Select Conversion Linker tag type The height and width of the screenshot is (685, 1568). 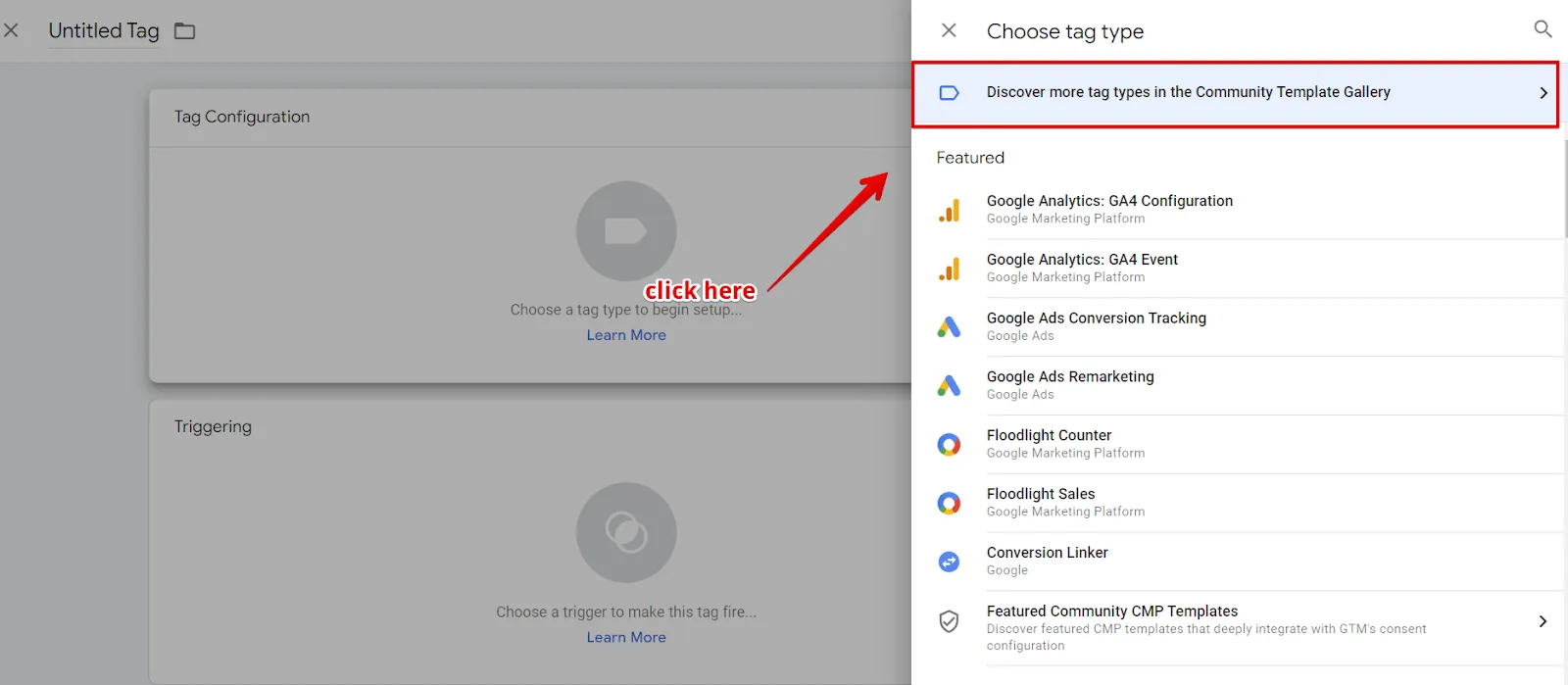(1237, 562)
